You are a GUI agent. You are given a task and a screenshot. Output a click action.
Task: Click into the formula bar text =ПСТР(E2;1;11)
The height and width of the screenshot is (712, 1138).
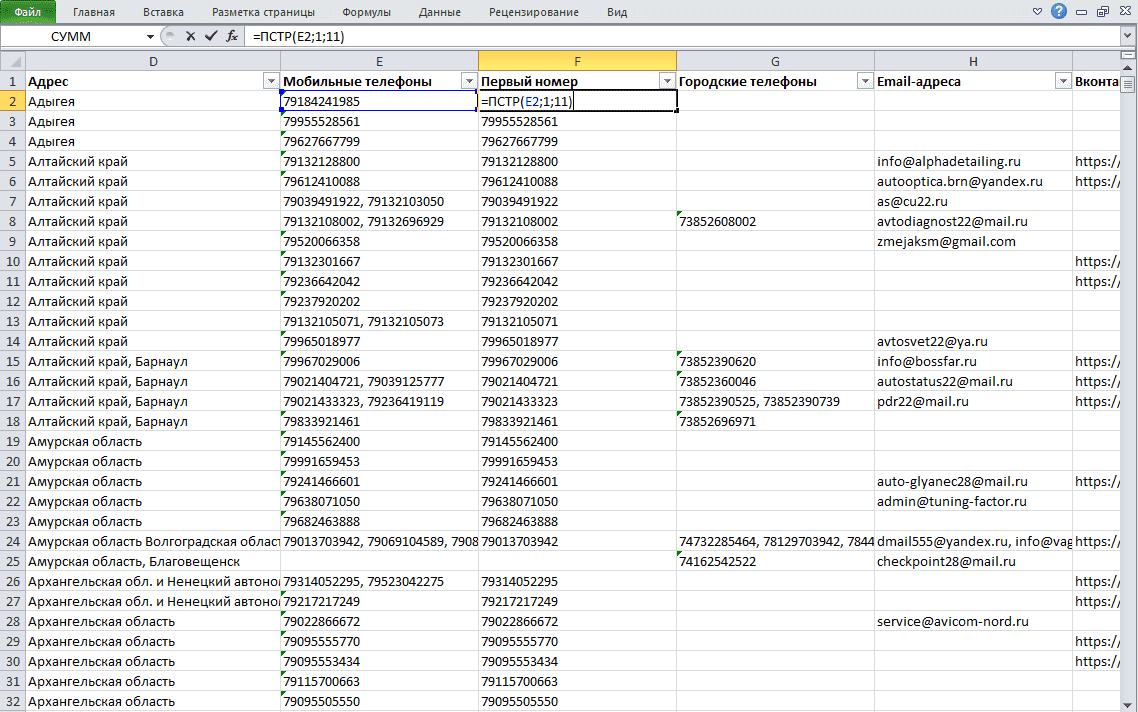(x=298, y=36)
